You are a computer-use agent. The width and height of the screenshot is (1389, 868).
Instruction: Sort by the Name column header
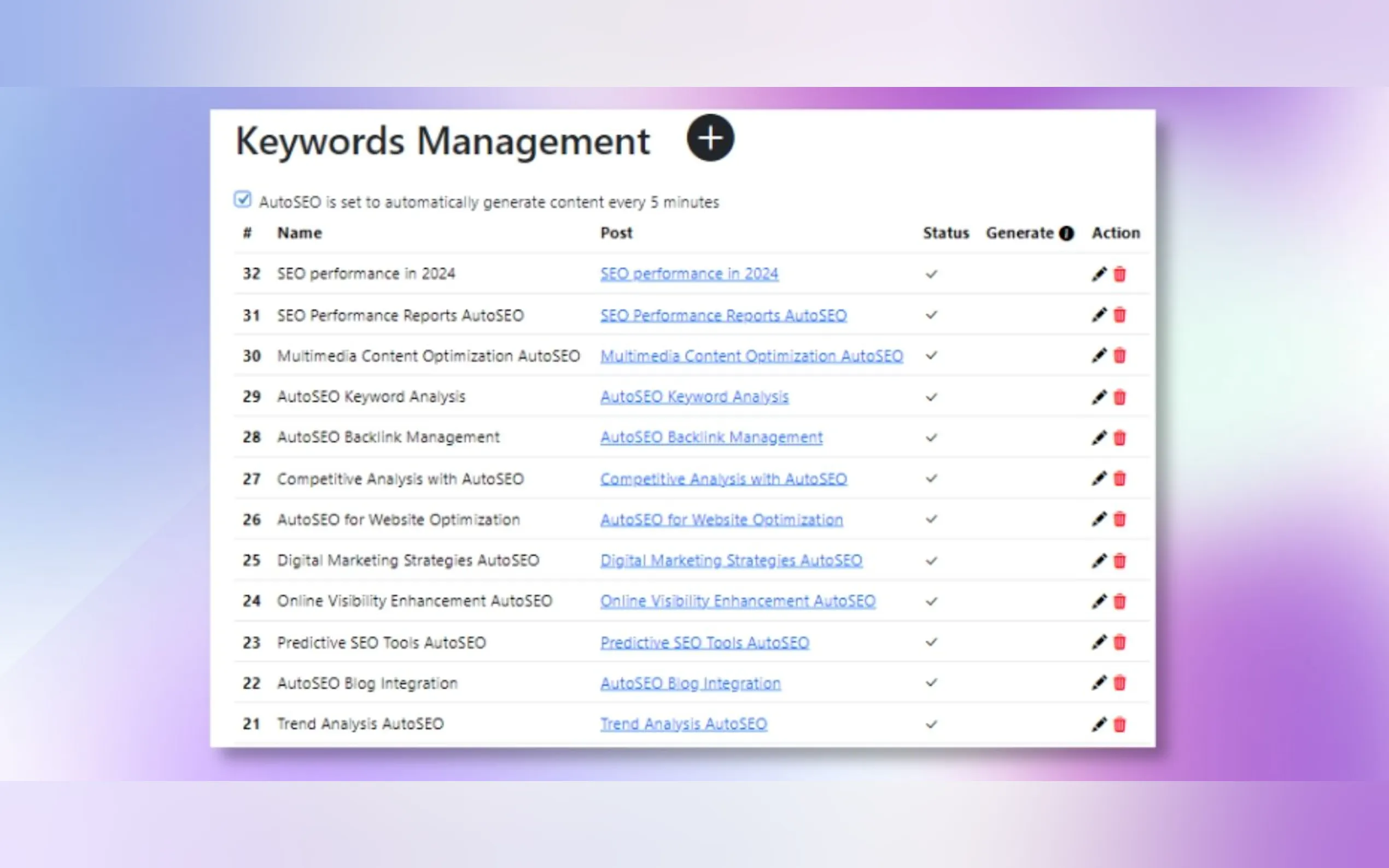[x=299, y=233]
